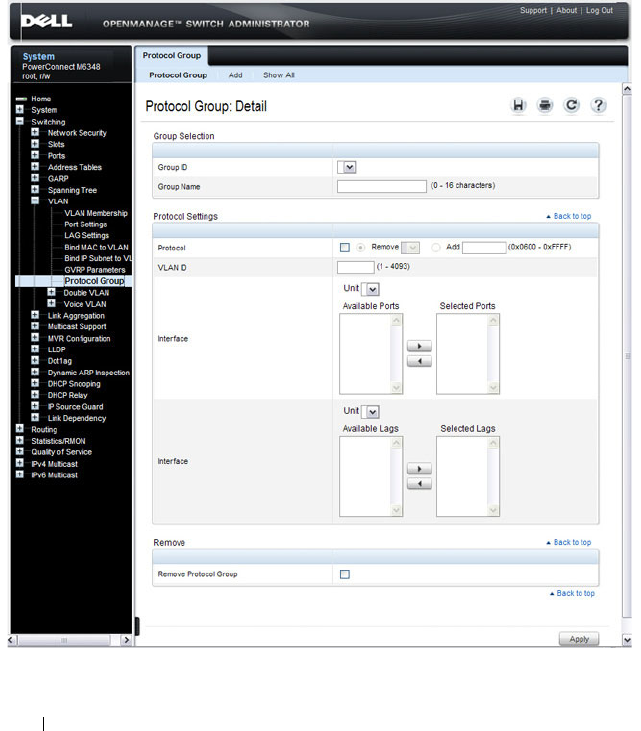
Task: Click the main page vertical scrollbar
Action: 627,356
